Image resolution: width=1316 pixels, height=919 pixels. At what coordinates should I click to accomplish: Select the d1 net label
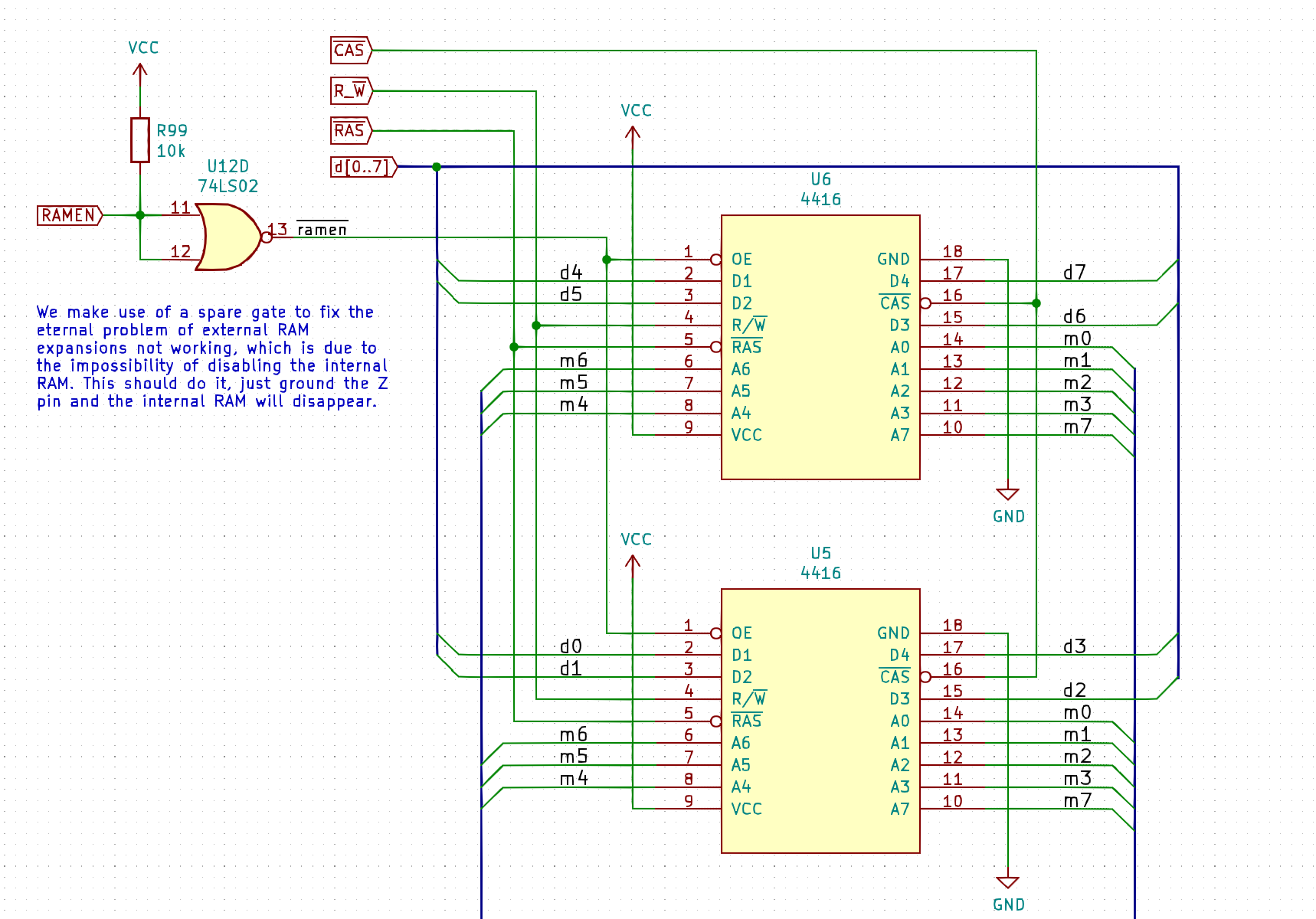click(571, 669)
